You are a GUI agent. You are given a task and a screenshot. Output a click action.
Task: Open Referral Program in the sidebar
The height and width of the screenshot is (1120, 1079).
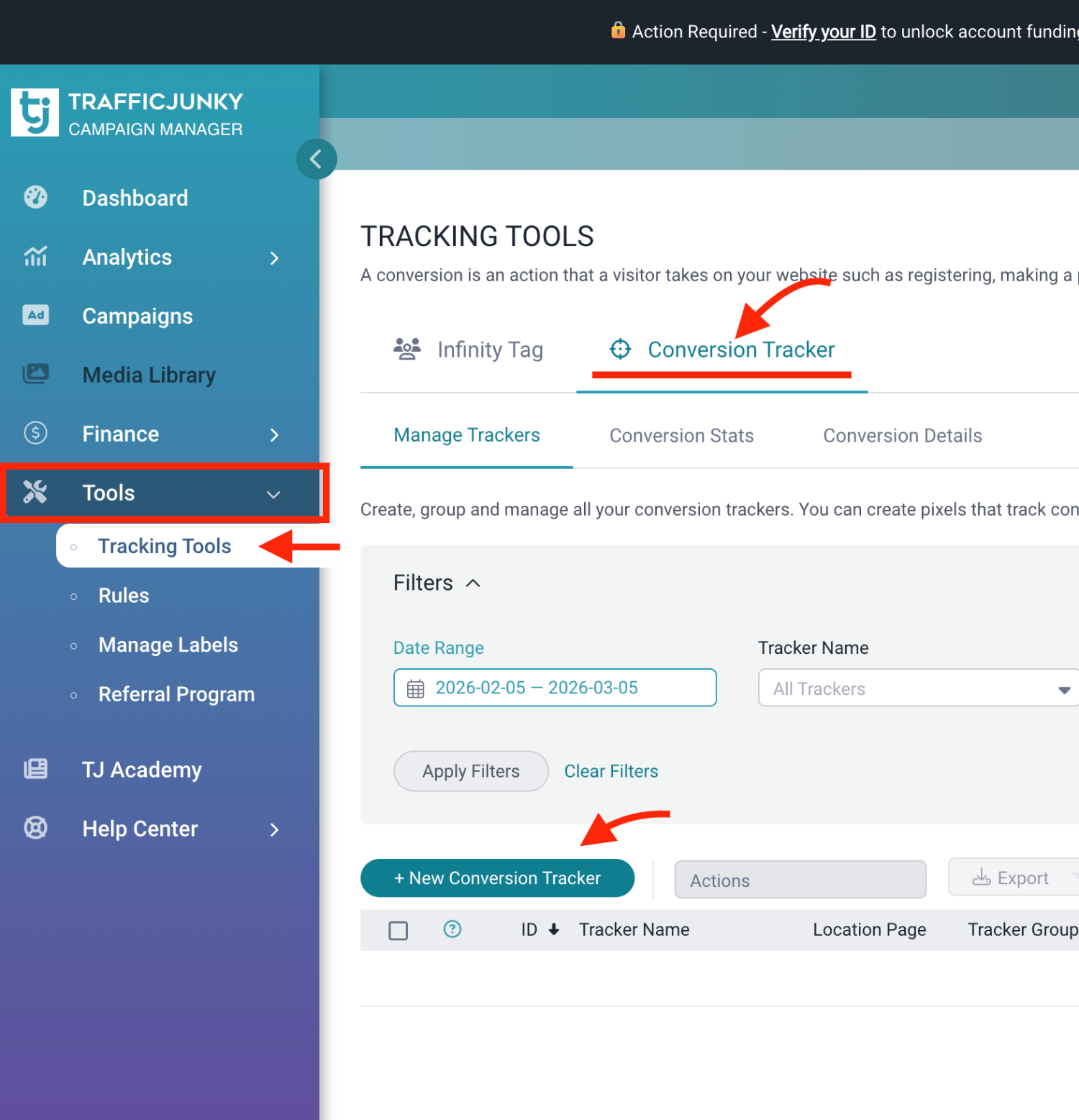pos(176,694)
